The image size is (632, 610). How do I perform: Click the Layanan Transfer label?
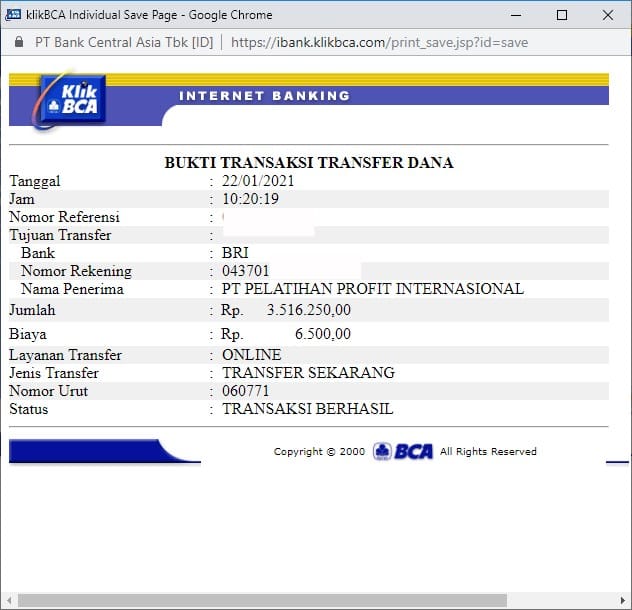(x=65, y=356)
